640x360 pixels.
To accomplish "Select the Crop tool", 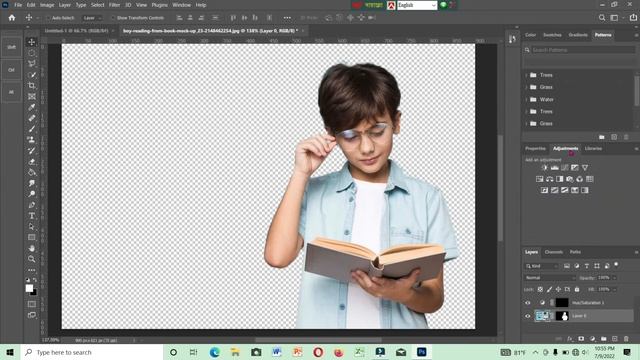I will point(31,86).
